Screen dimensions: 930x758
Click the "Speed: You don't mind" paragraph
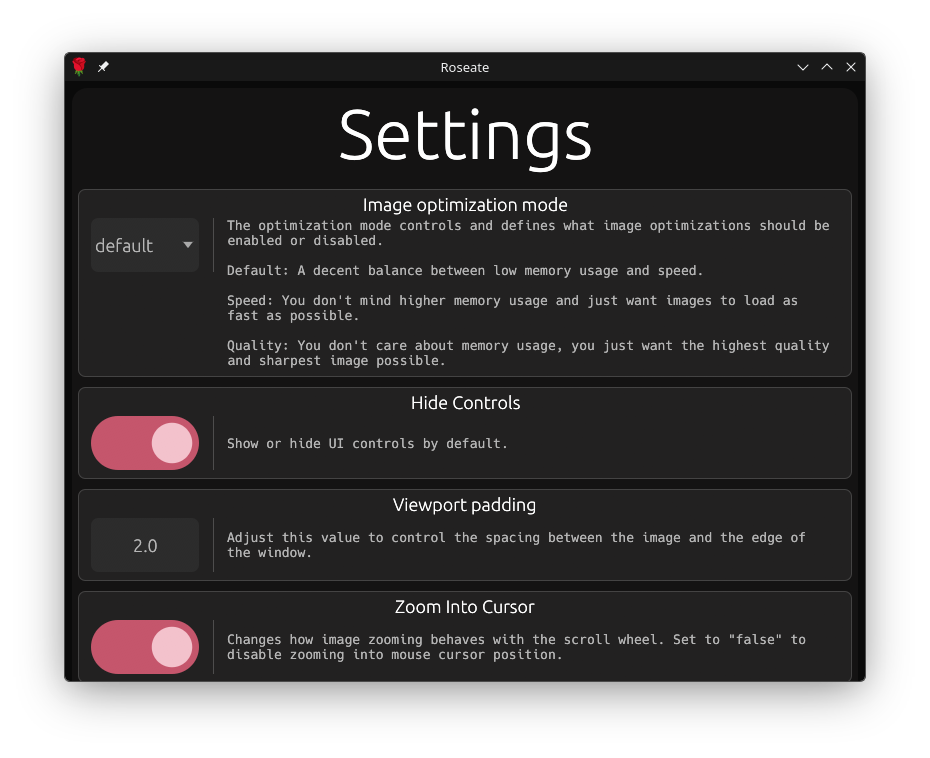512,308
